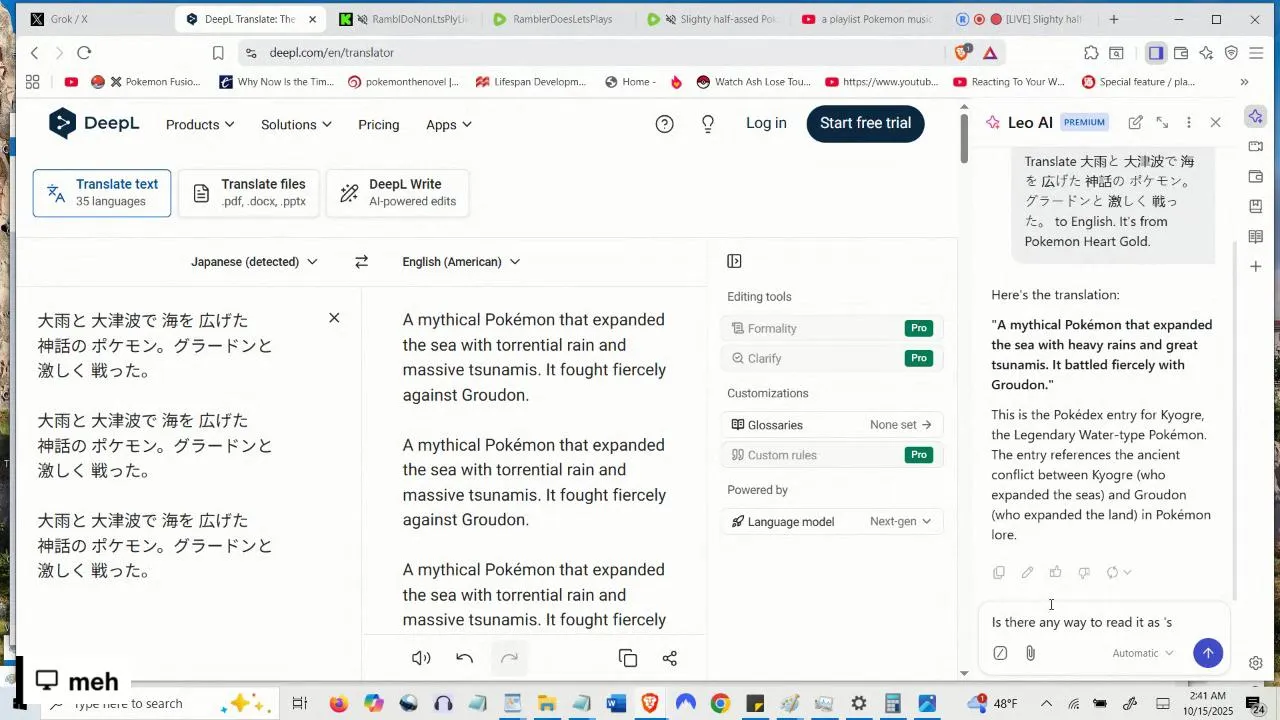Select the Translate text tab

tap(102, 193)
